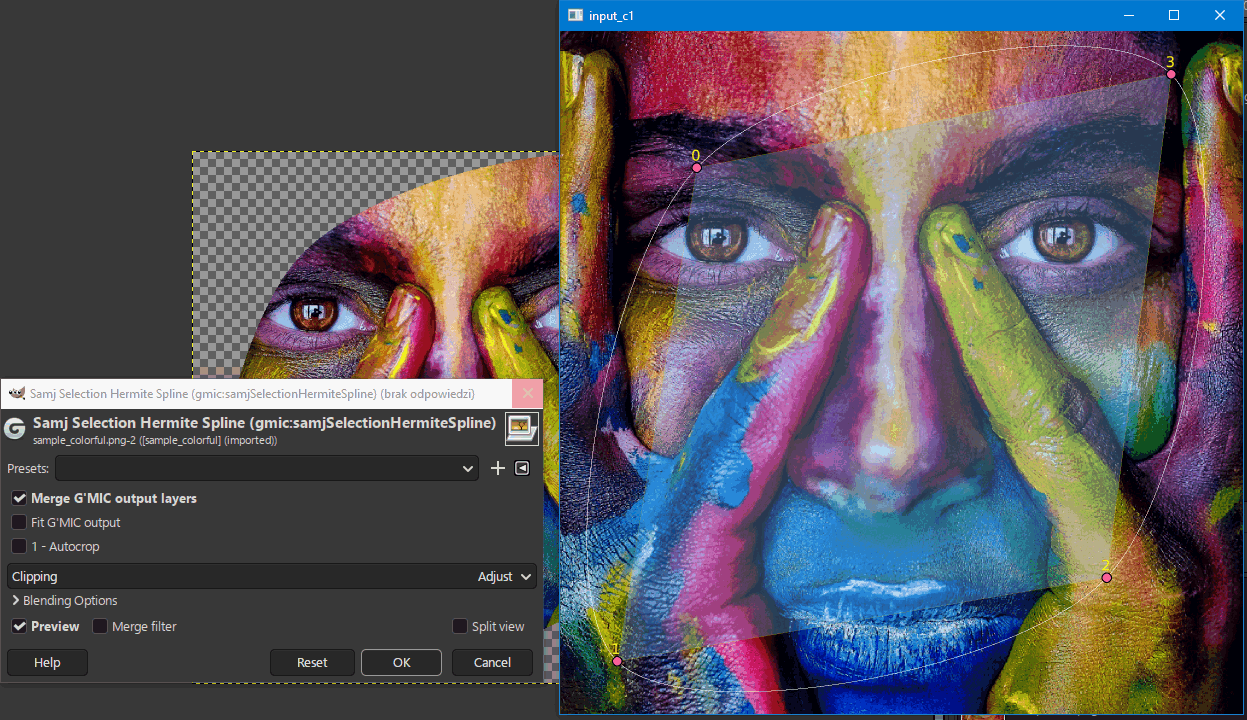This screenshot has width=1247, height=720.
Task: Maximize the input_c1 window
Action: pyautogui.click(x=1174, y=15)
